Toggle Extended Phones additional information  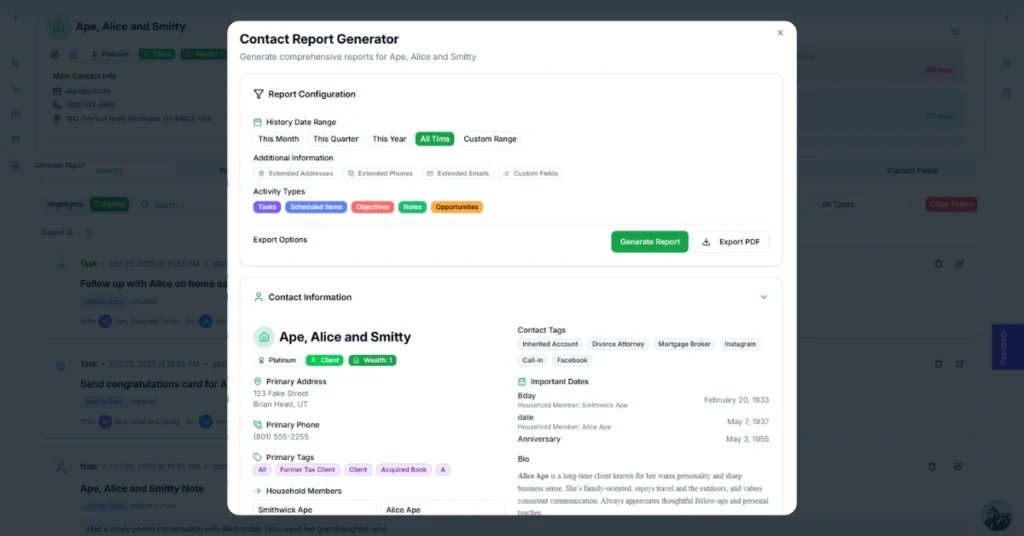pos(380,173)
